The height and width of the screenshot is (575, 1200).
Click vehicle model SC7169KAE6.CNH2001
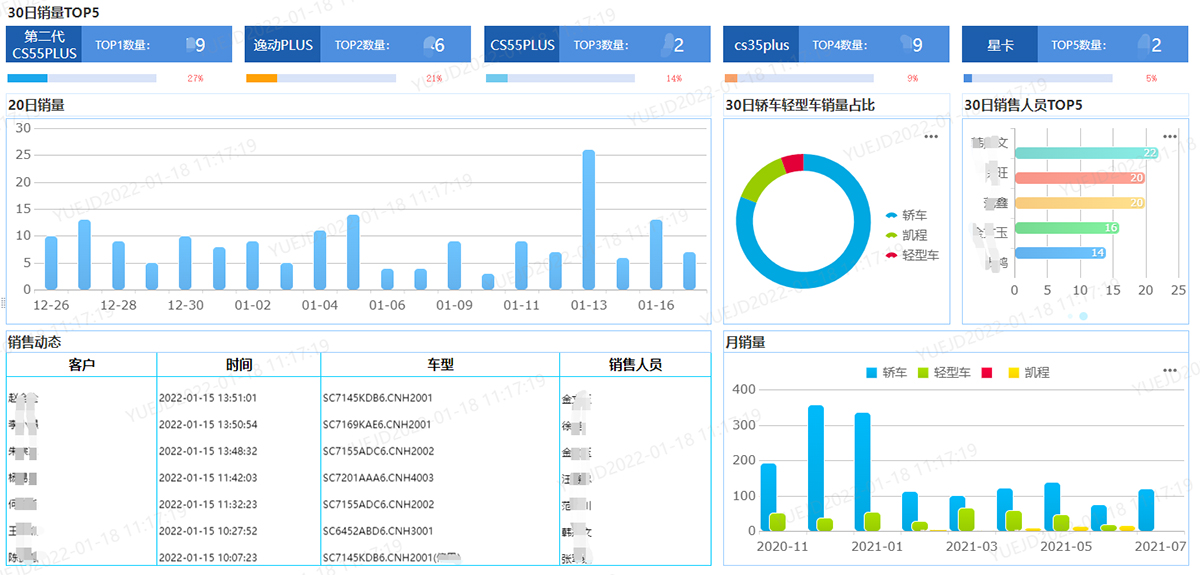(377, 425)
